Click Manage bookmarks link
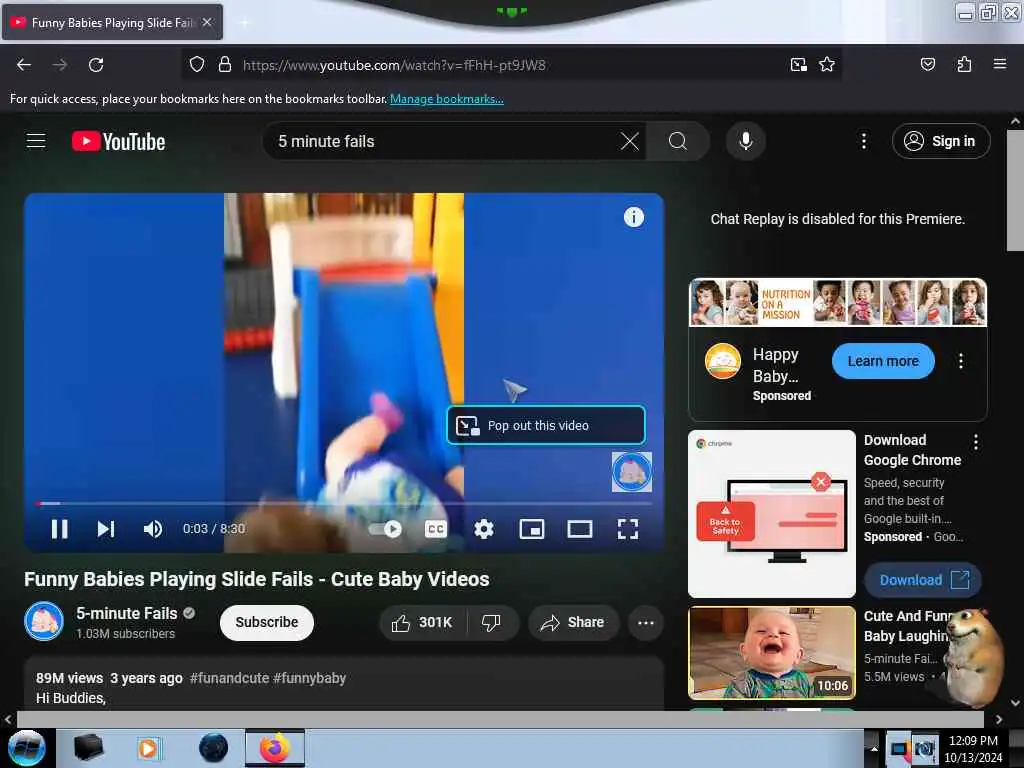 point(447,99)
